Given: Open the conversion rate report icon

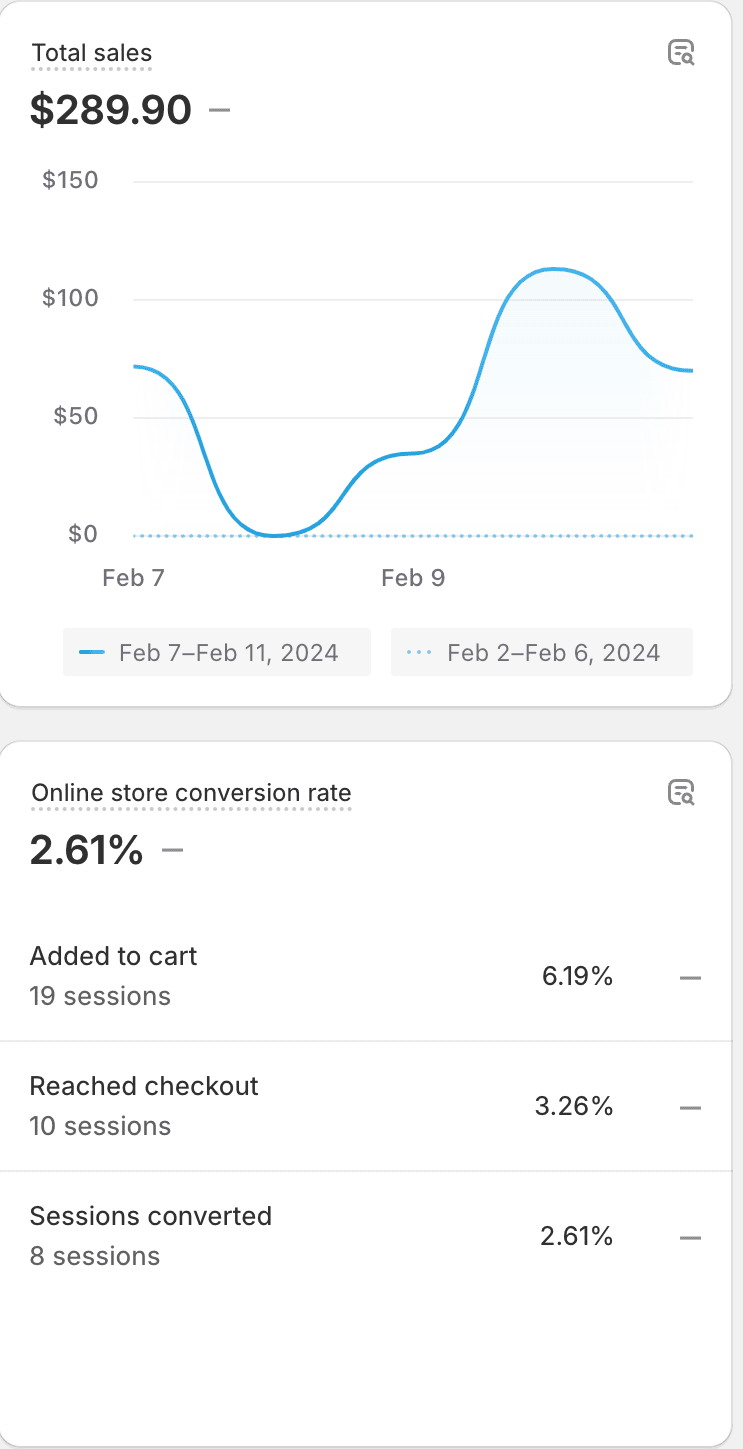Looking at the screenshot, I should click(681, 793).
